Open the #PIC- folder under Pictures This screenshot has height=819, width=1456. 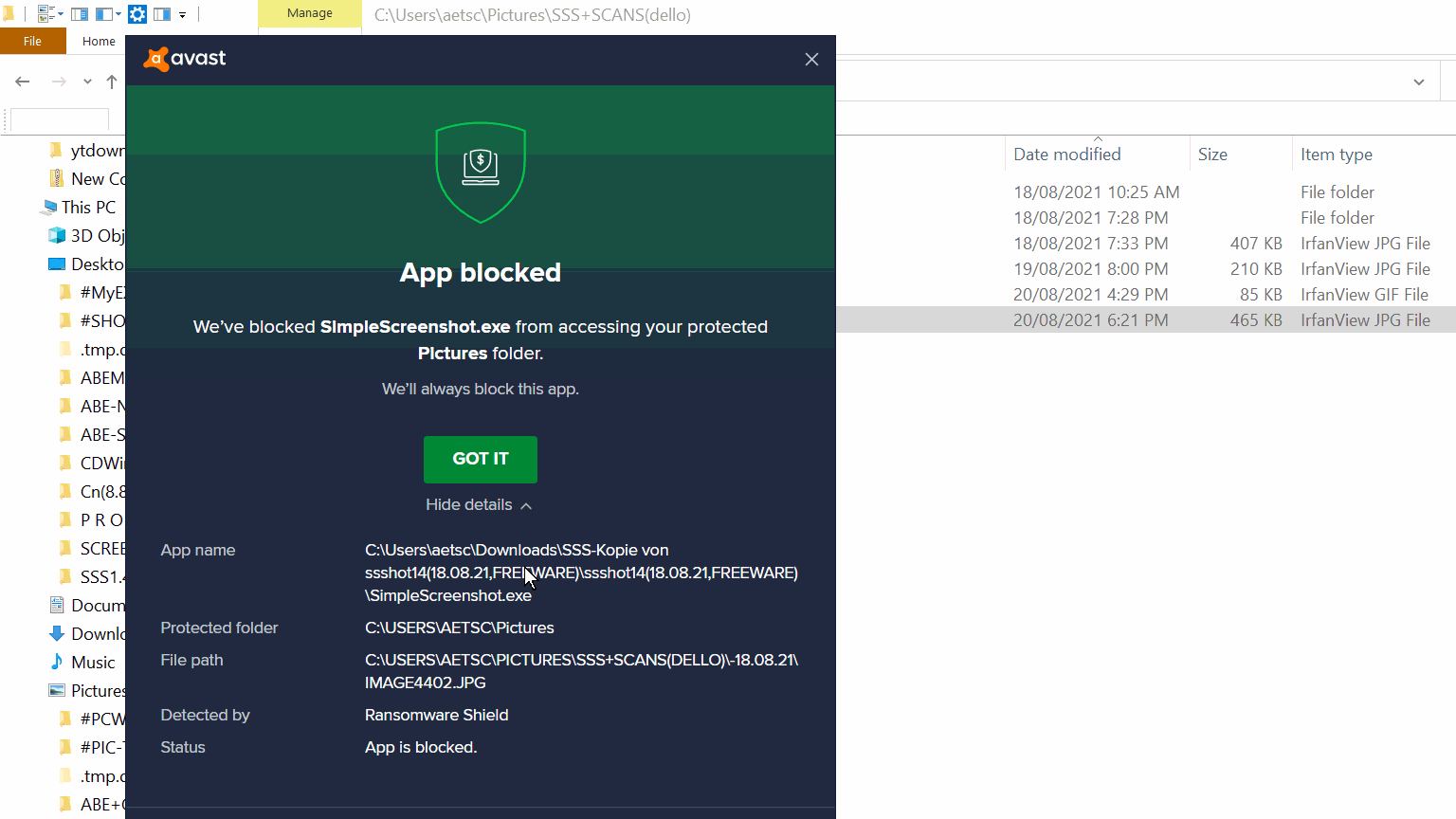click(x=91, y=748)
